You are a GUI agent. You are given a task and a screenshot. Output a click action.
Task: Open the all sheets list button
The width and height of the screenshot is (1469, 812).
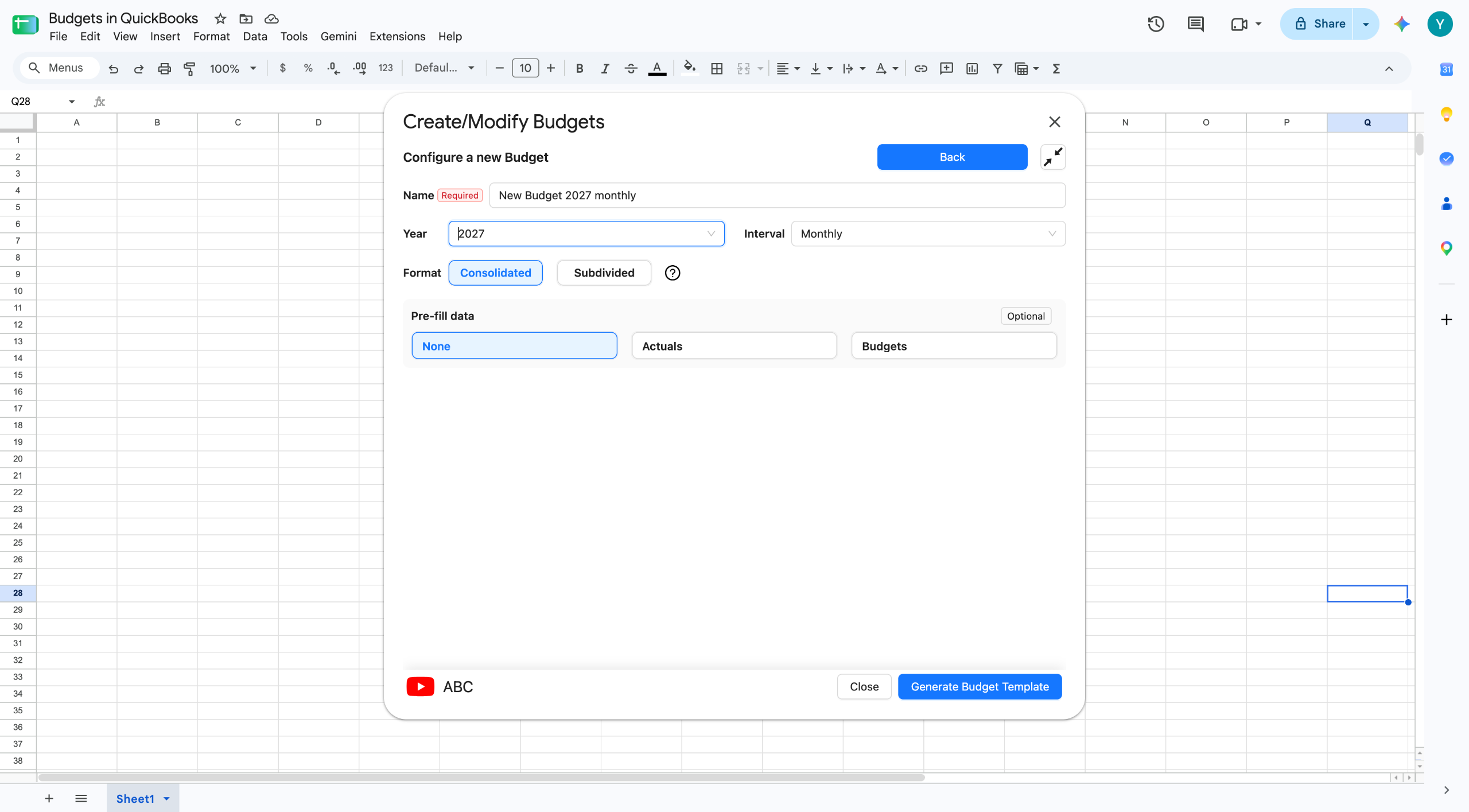coord(81,798)
